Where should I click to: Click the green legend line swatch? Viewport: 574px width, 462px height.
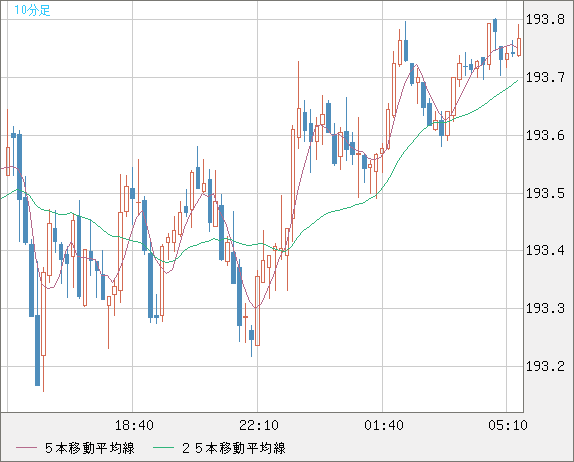click(x=163, y=448)
